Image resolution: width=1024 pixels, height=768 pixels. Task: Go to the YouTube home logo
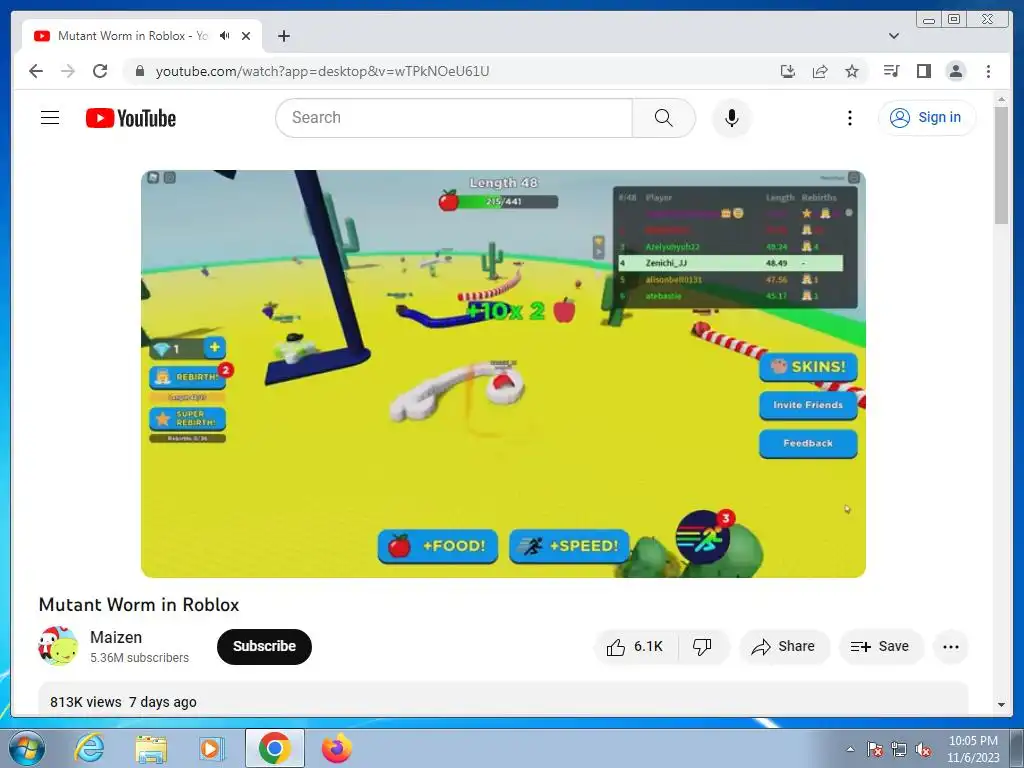click(131, 118)
